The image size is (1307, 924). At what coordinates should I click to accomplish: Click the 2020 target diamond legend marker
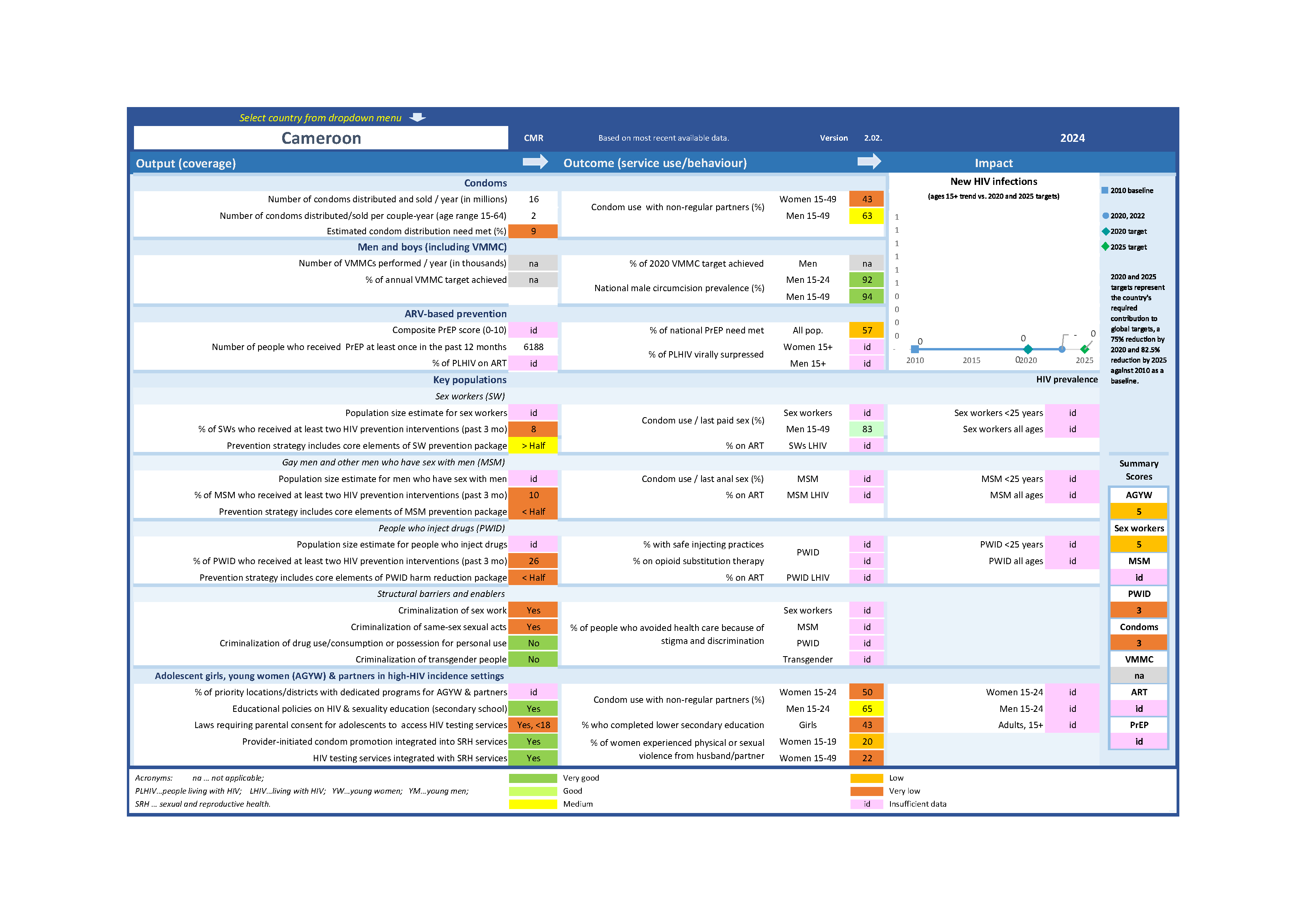[1105, 231]
